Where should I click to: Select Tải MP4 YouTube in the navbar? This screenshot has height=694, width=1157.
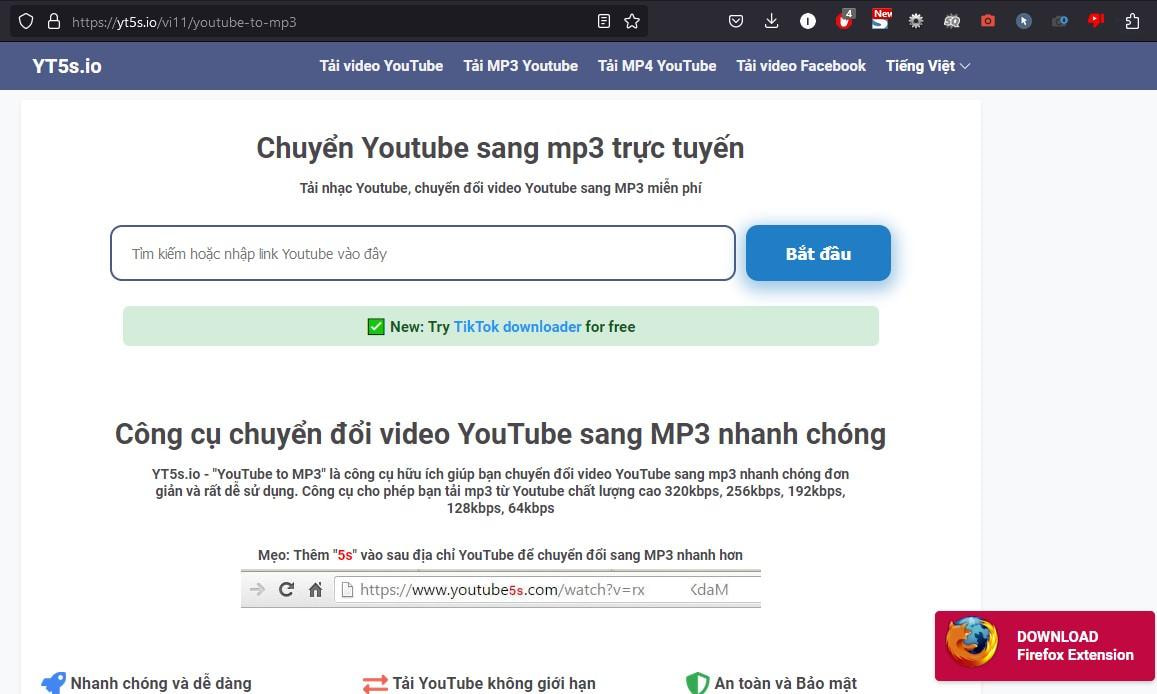tap(657, 66)
